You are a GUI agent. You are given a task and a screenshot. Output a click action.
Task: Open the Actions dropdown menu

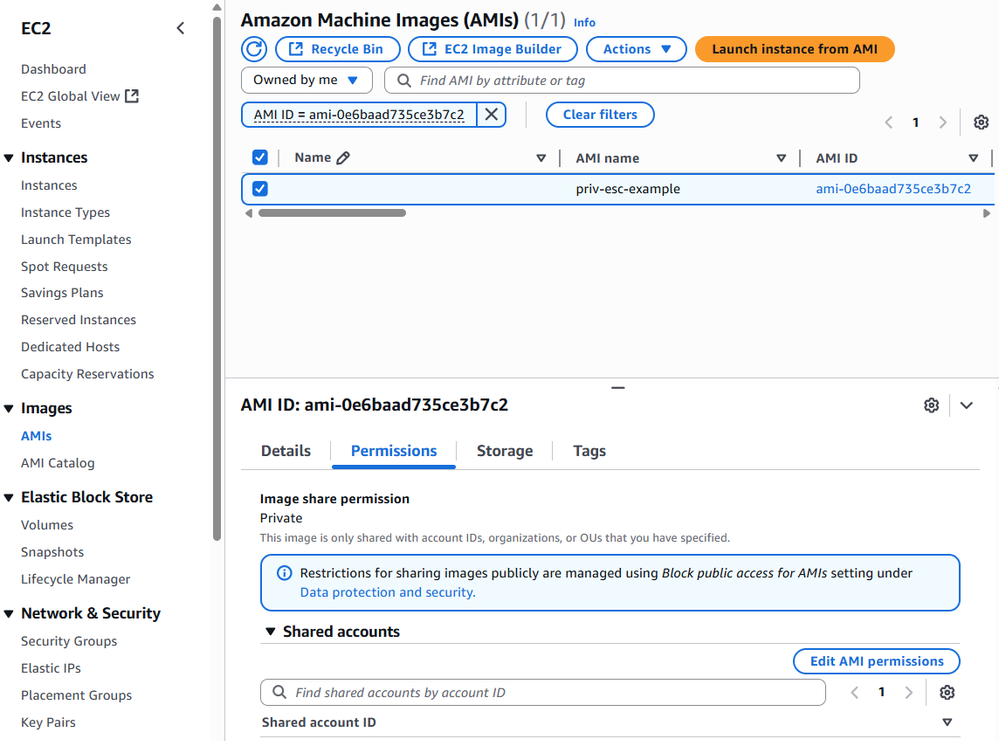coord(636,49)
